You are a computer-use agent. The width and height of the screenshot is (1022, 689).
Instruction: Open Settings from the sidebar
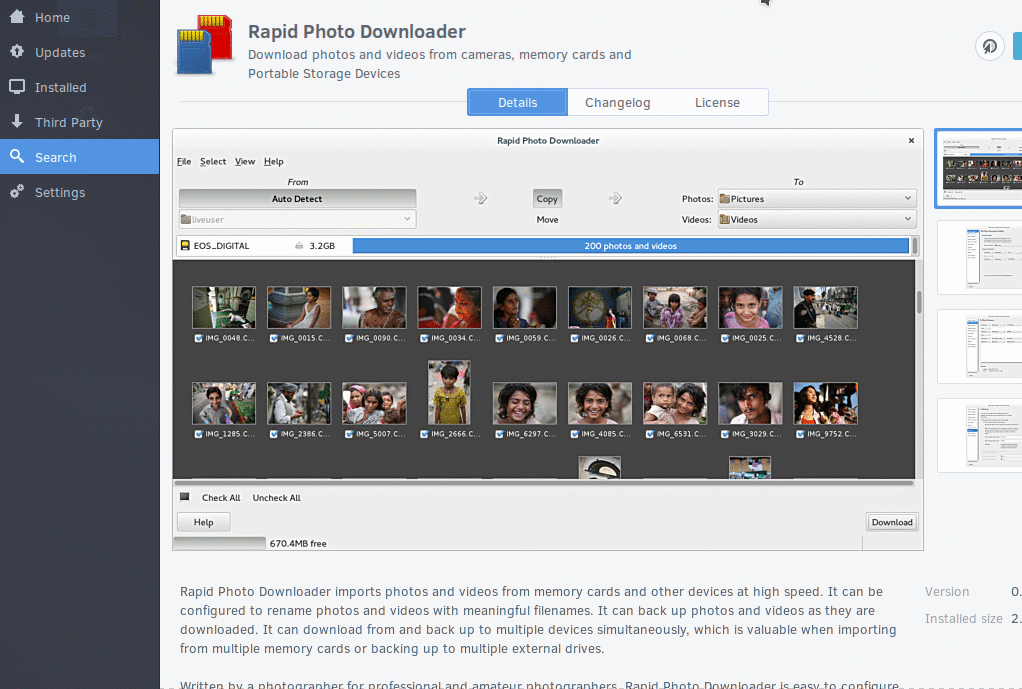[80, 192]
